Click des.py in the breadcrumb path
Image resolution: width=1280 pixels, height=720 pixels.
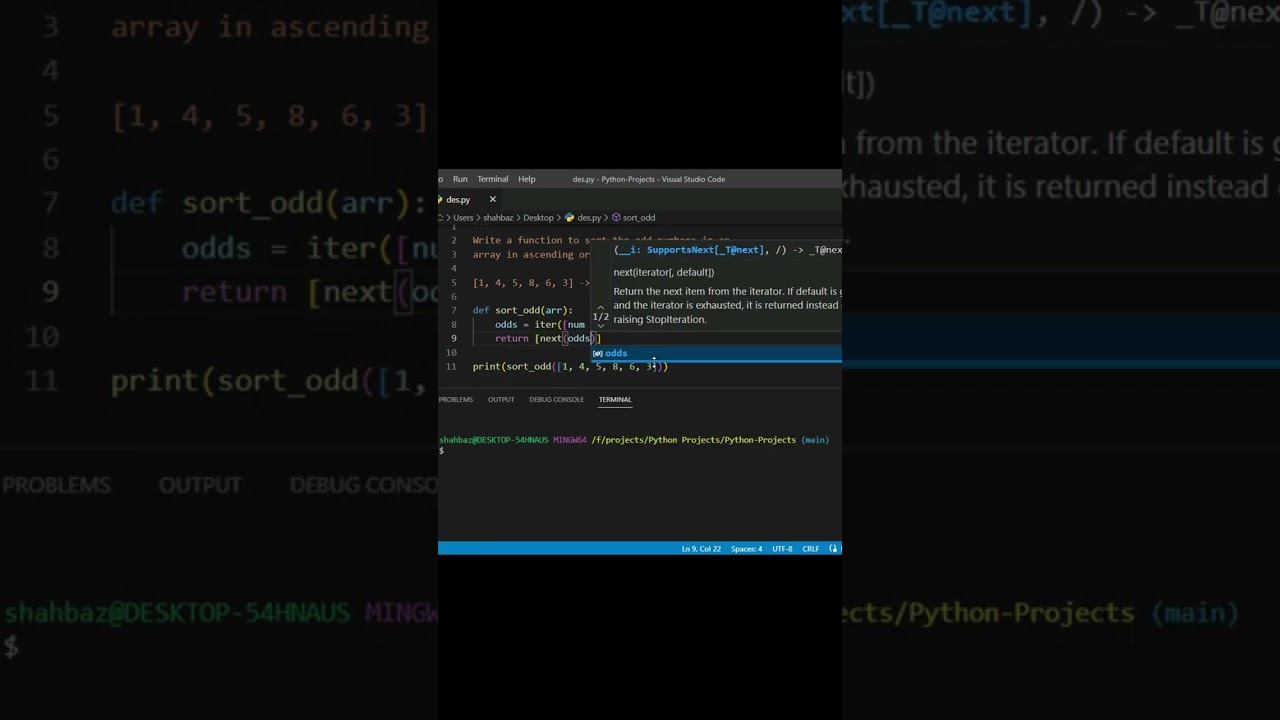(589, 217)
